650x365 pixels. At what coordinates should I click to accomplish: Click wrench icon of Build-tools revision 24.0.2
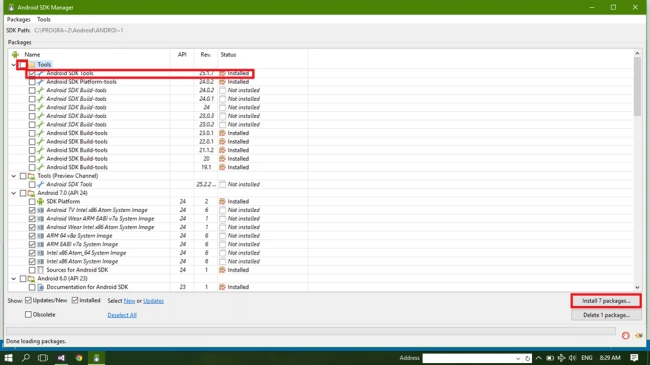pyautogui.click(x=40, y=90)
